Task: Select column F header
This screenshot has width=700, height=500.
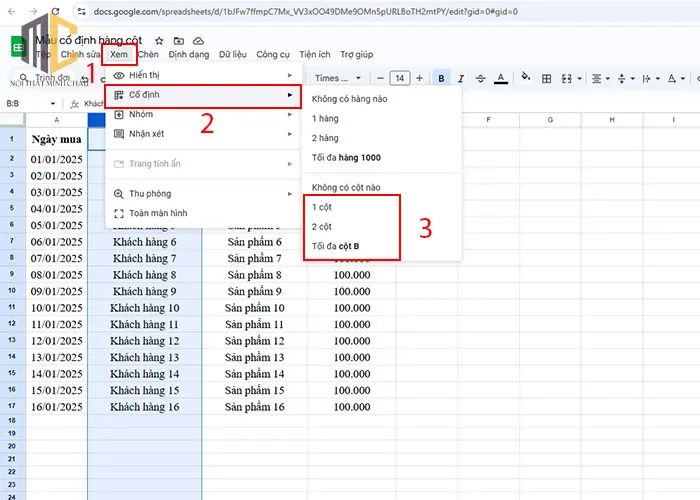Action: [488, 120]
